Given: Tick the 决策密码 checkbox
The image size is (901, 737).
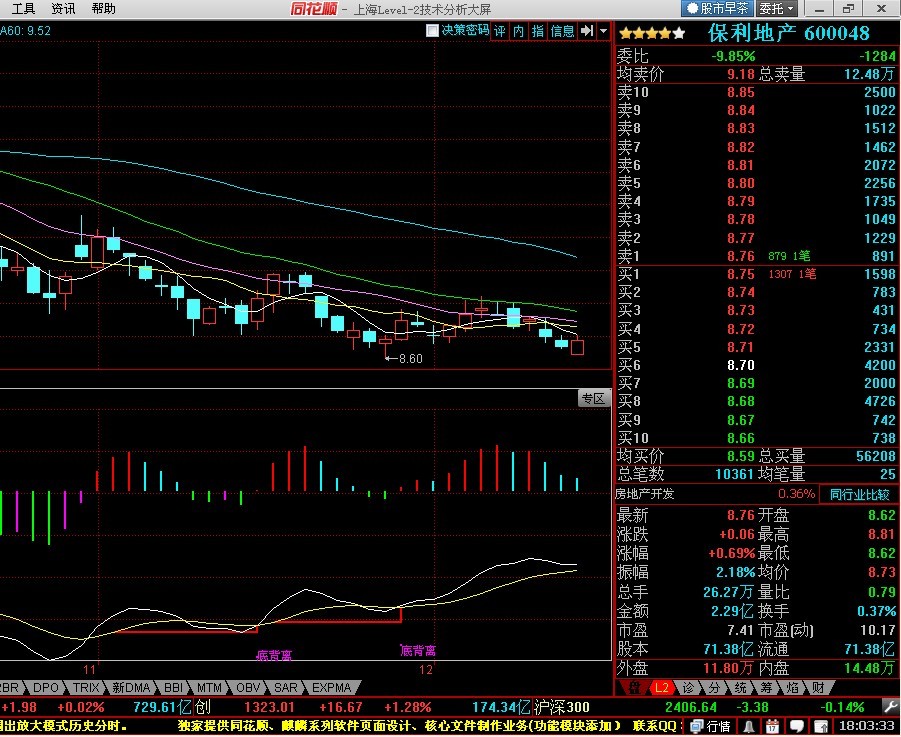Looking at the screenshot, I should (x=432, y=30).
